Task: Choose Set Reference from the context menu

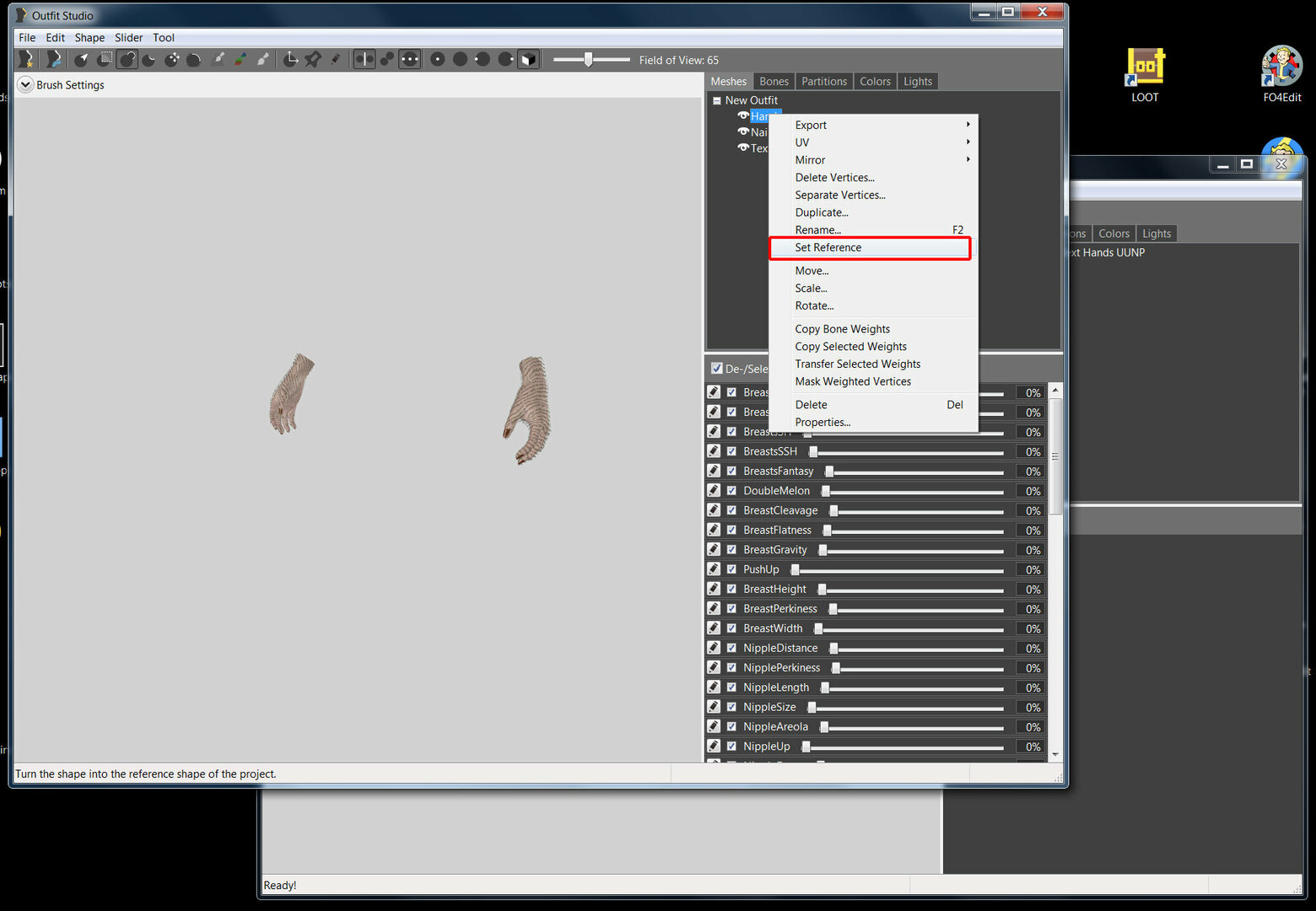Action: click(870, 247)
